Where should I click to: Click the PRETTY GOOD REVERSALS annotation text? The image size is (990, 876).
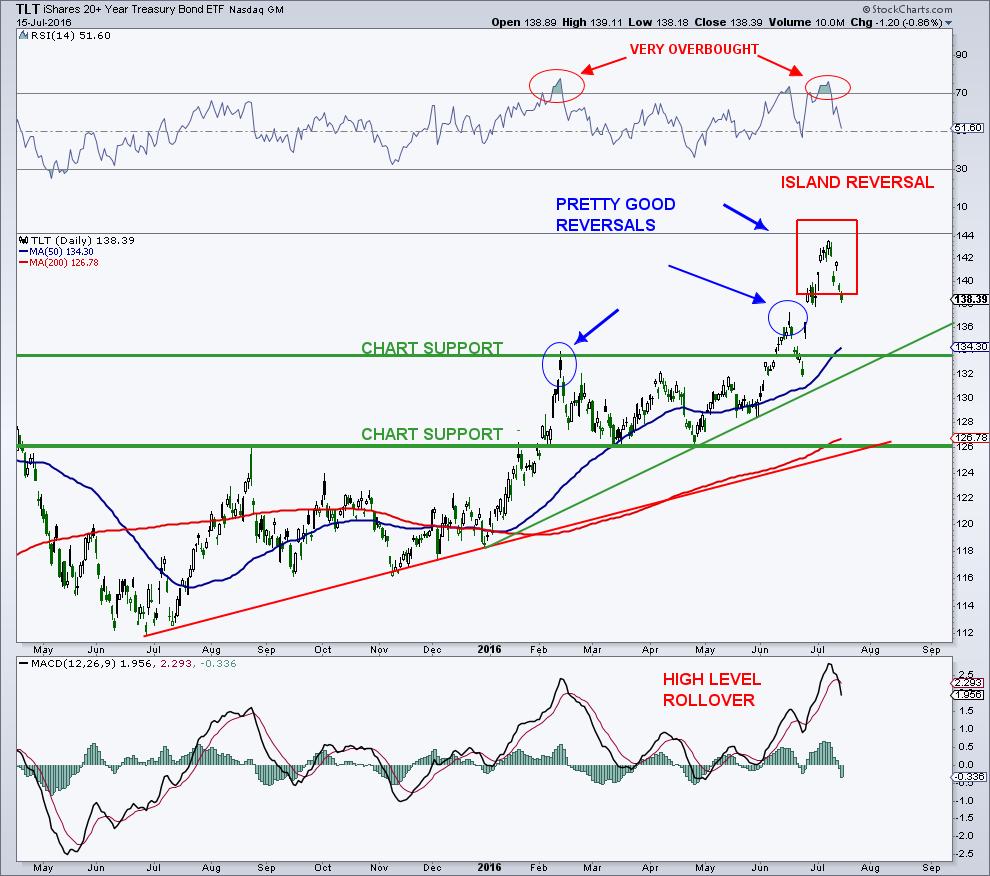(x=615, y=215)
